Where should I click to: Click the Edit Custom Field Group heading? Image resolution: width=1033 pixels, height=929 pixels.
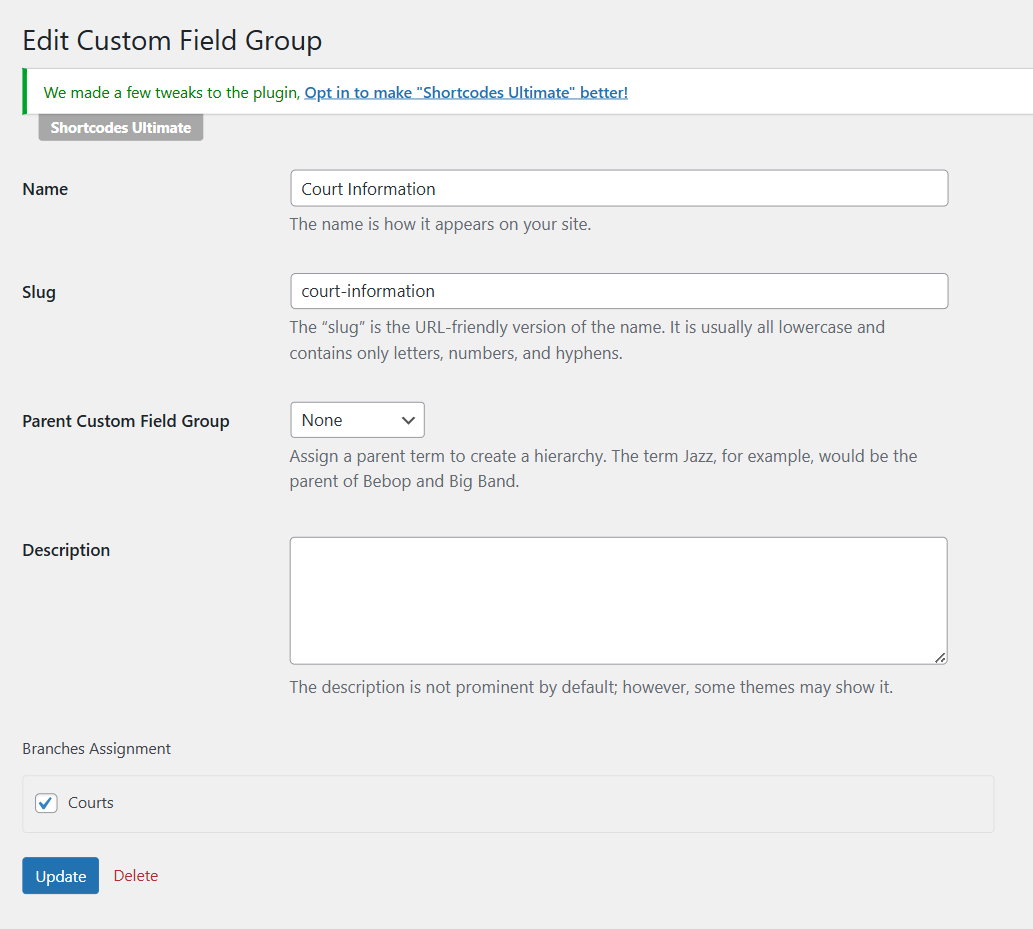point(172,40)
